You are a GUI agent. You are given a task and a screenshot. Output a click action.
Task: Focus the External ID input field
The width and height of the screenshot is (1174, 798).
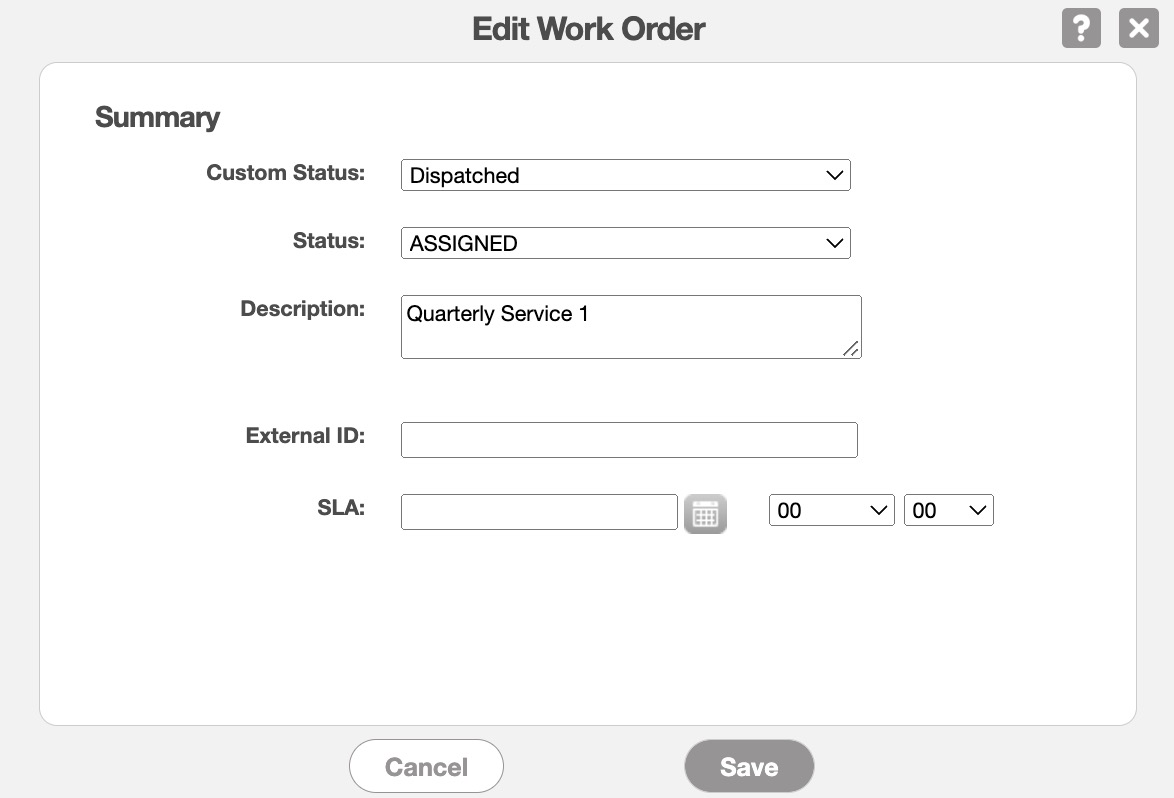pyautogui.click(x=629, y=440)
